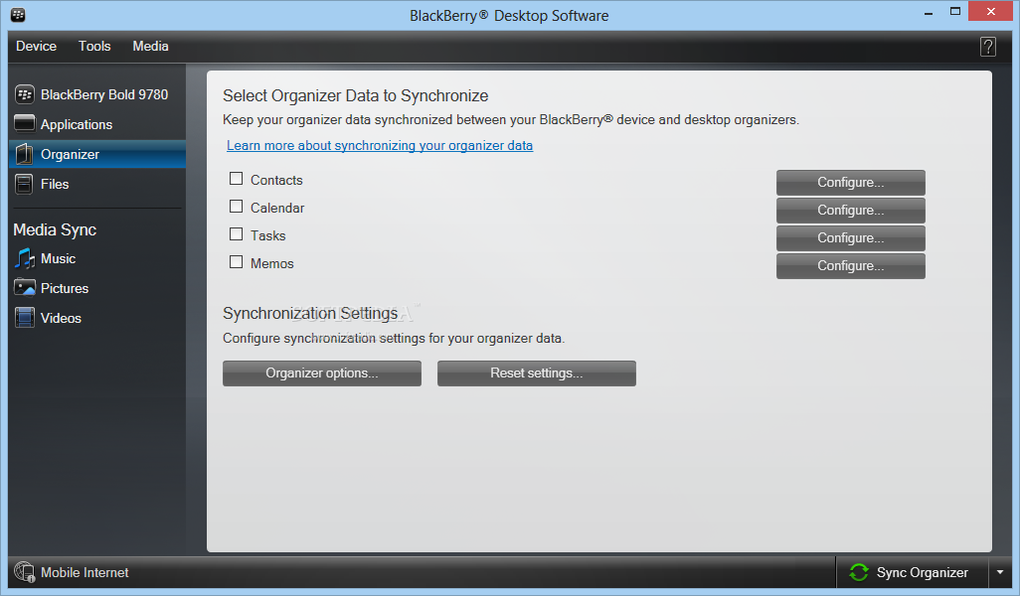Select the Files label in the sidebar
1020x596 pixels.
pyautogui.click(x=55, y=184)
